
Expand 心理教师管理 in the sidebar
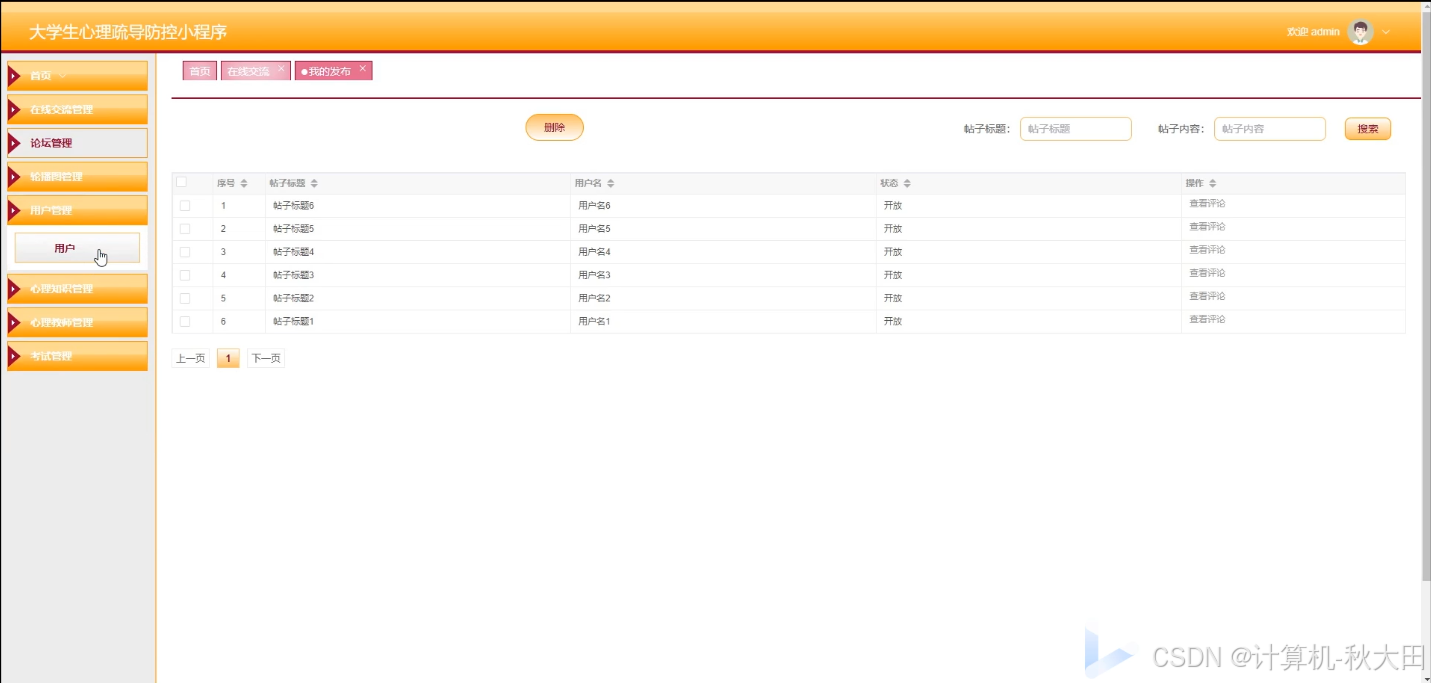pyautogui.click(x=77, y=323)
